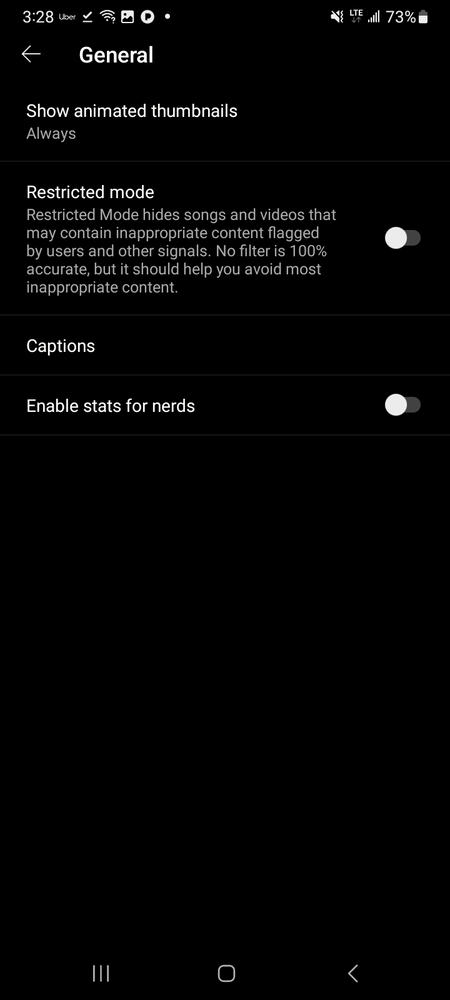Tap the LTE signal indicator

coord(356,17)
